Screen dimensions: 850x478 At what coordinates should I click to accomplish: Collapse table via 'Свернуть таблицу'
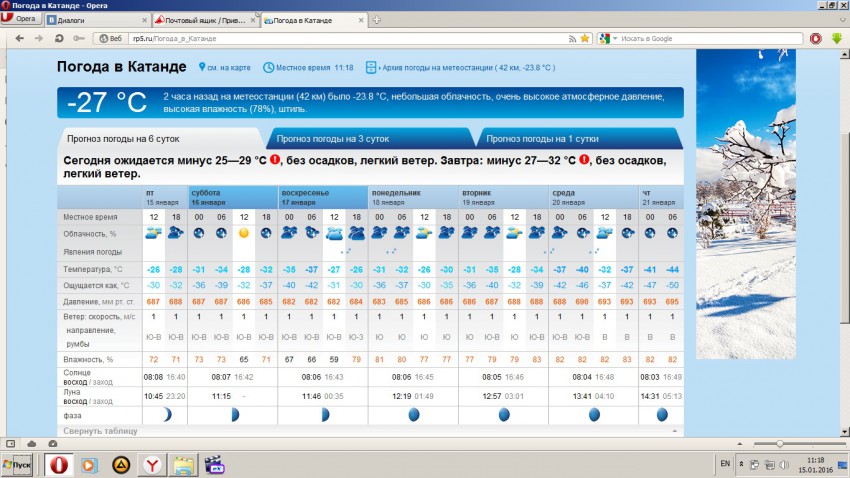coord(101,431)
